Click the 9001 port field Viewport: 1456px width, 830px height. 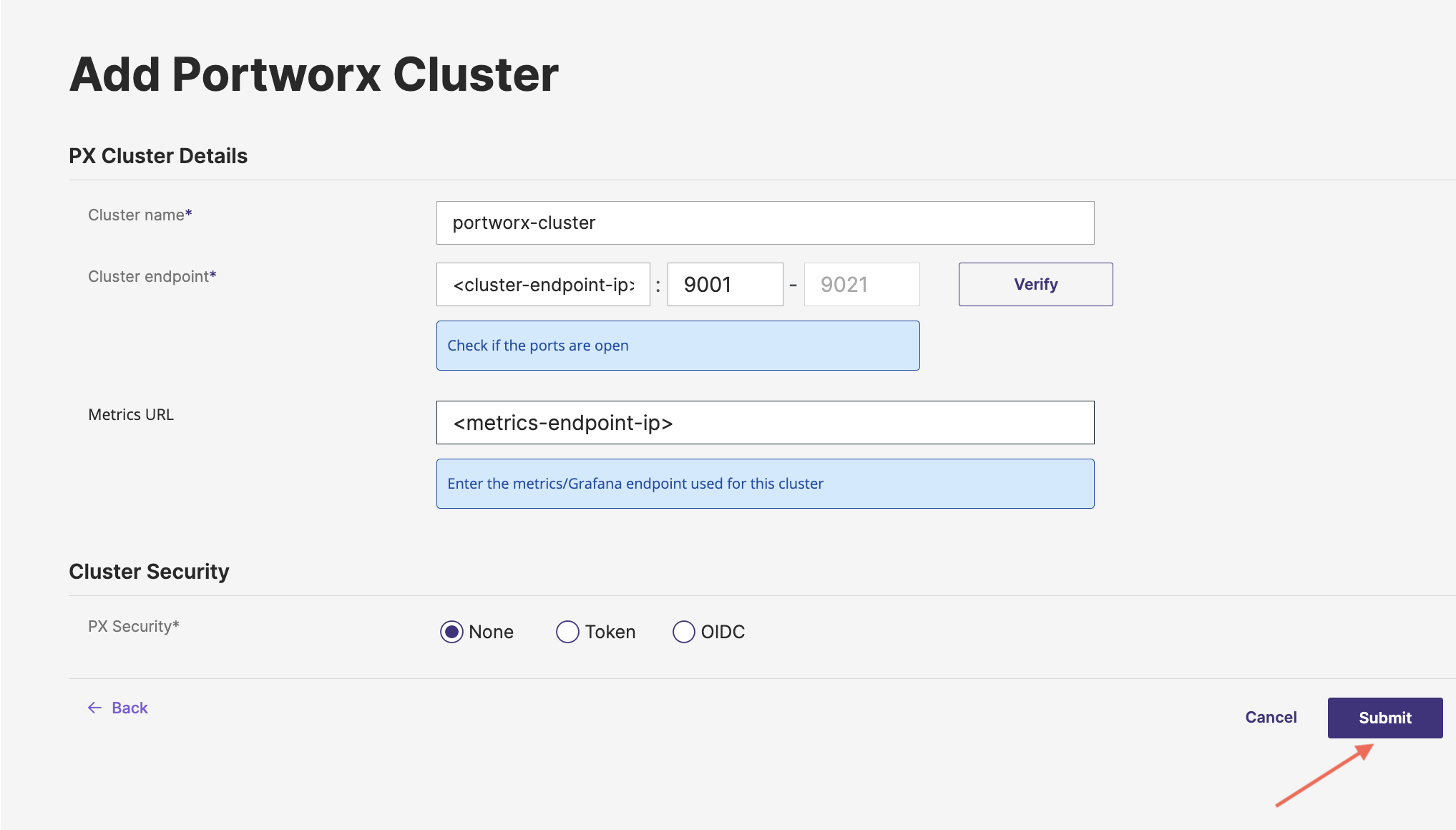click(725, 284)
